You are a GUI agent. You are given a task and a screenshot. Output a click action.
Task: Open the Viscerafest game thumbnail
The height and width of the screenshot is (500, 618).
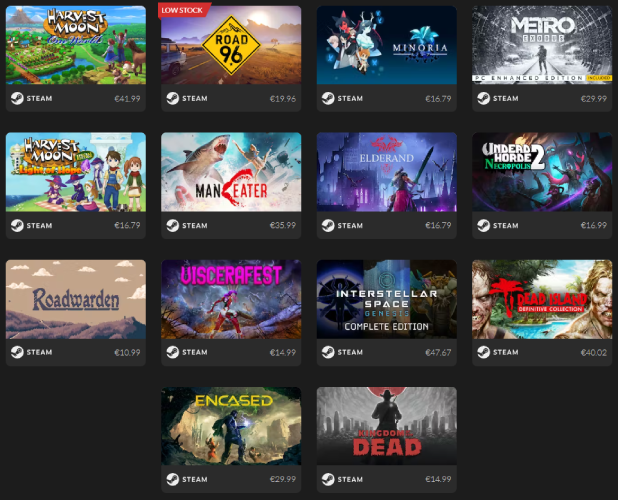(231, 299)
